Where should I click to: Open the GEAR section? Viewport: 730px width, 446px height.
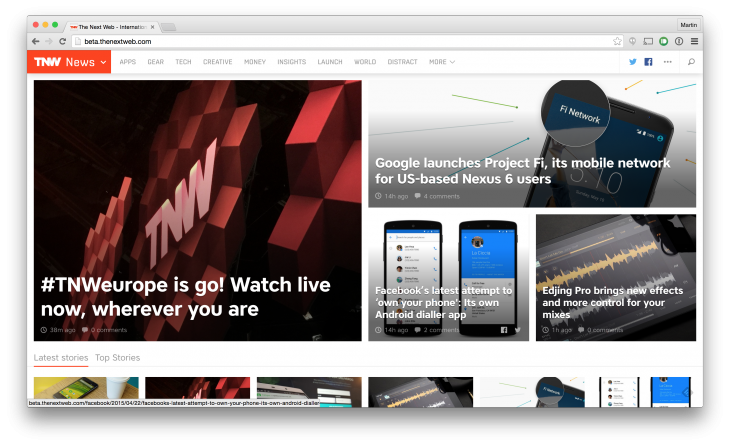pyautogui.click(x=155, y=62)
